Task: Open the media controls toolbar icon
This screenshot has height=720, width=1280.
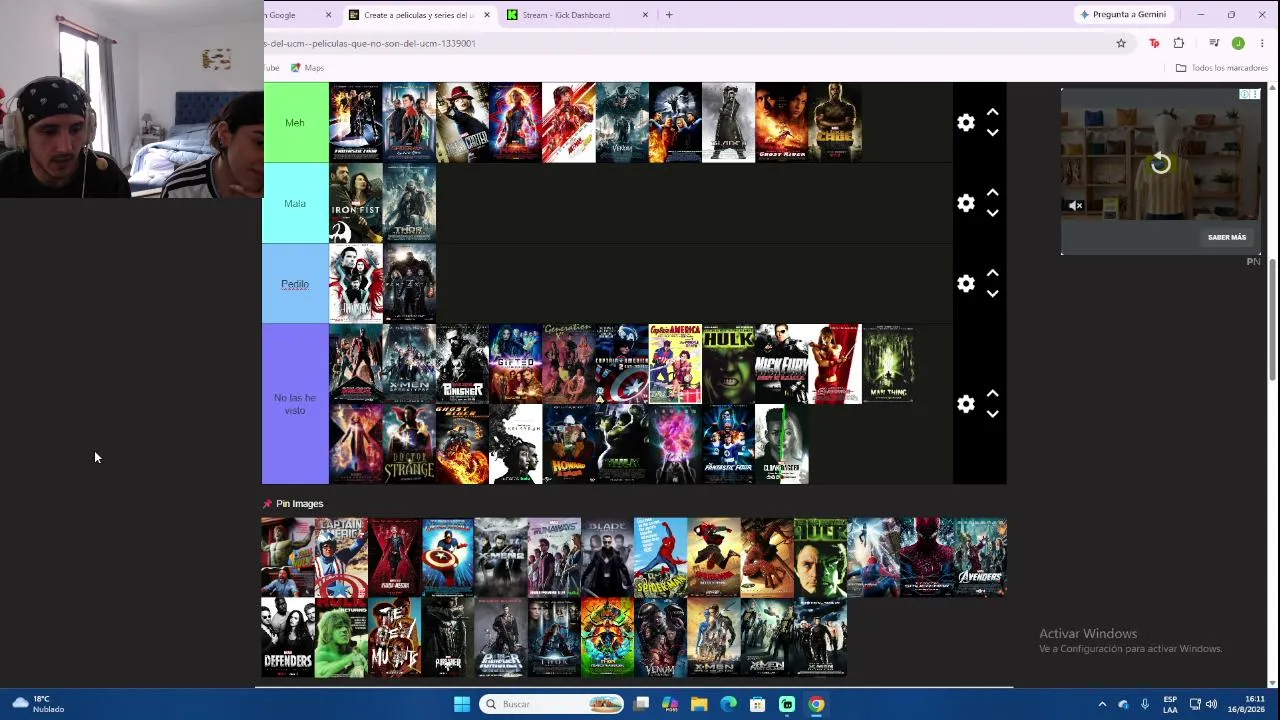Action: point(1214,43)
